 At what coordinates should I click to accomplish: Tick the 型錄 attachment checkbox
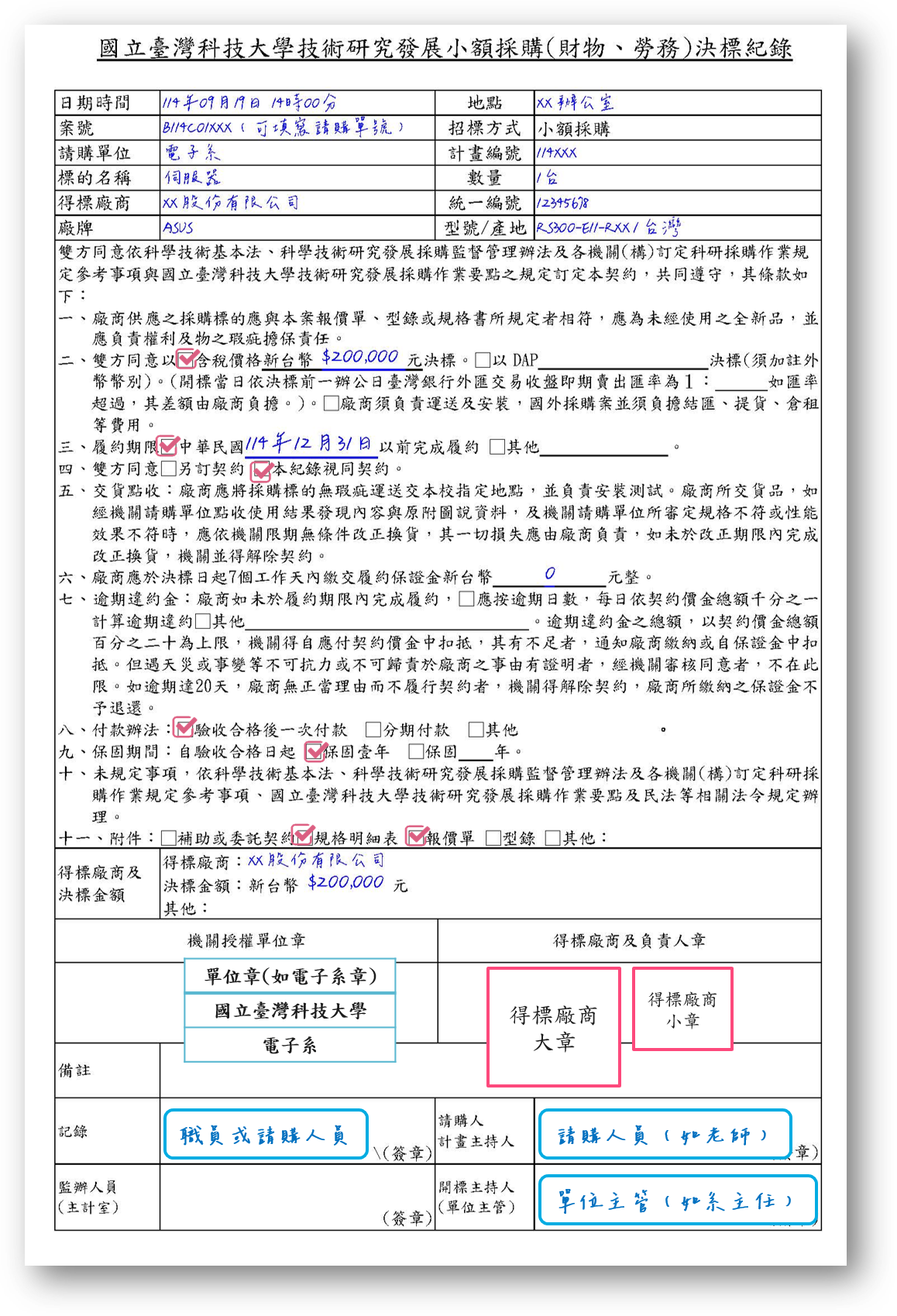(x=493, y=838)
